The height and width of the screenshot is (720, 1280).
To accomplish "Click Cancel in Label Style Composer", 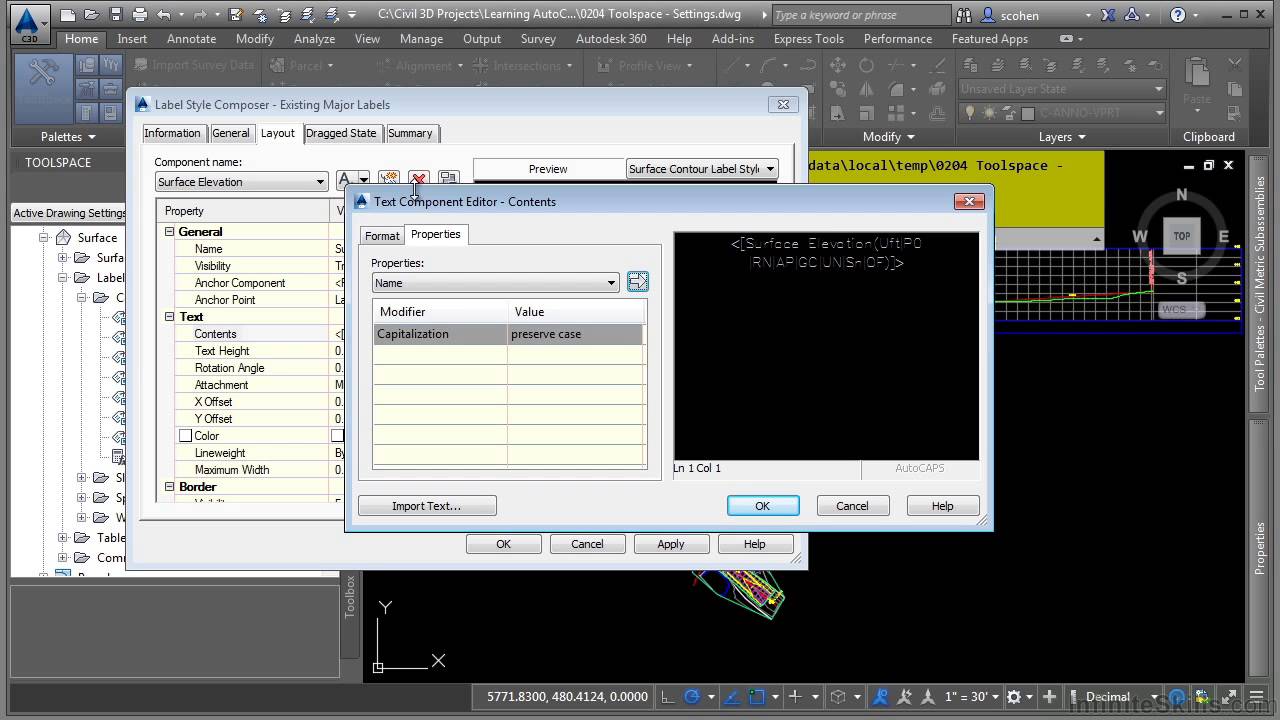I will pyautogui.click(x=587, y=544).
